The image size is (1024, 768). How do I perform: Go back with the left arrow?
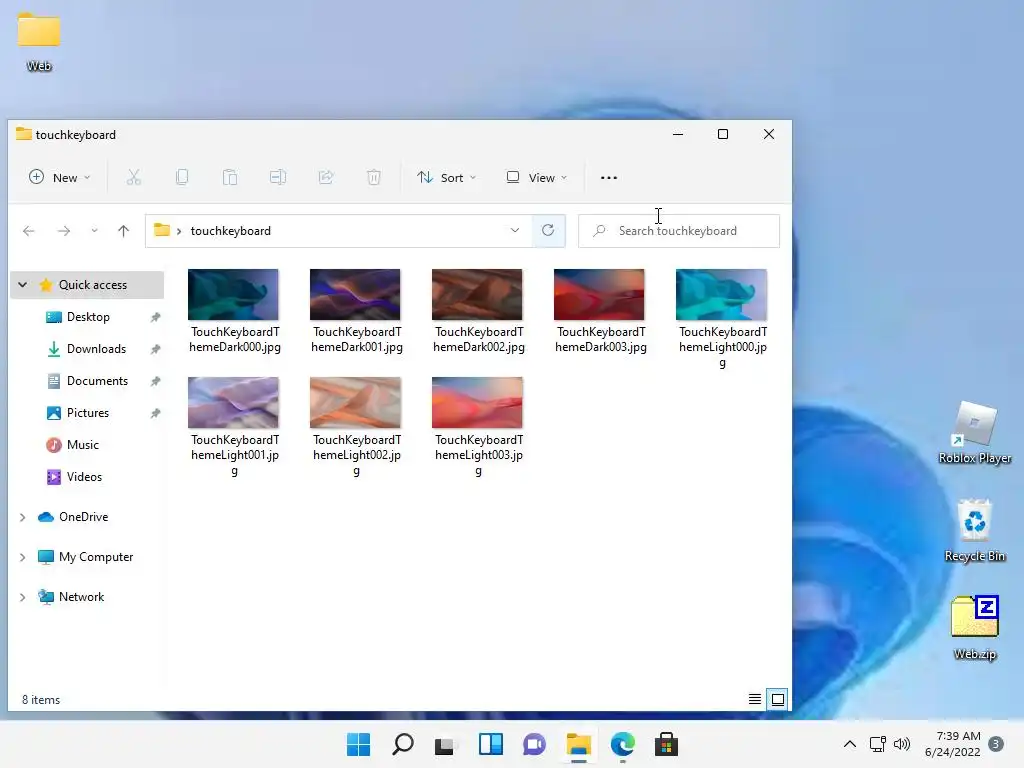pos(29,231)
